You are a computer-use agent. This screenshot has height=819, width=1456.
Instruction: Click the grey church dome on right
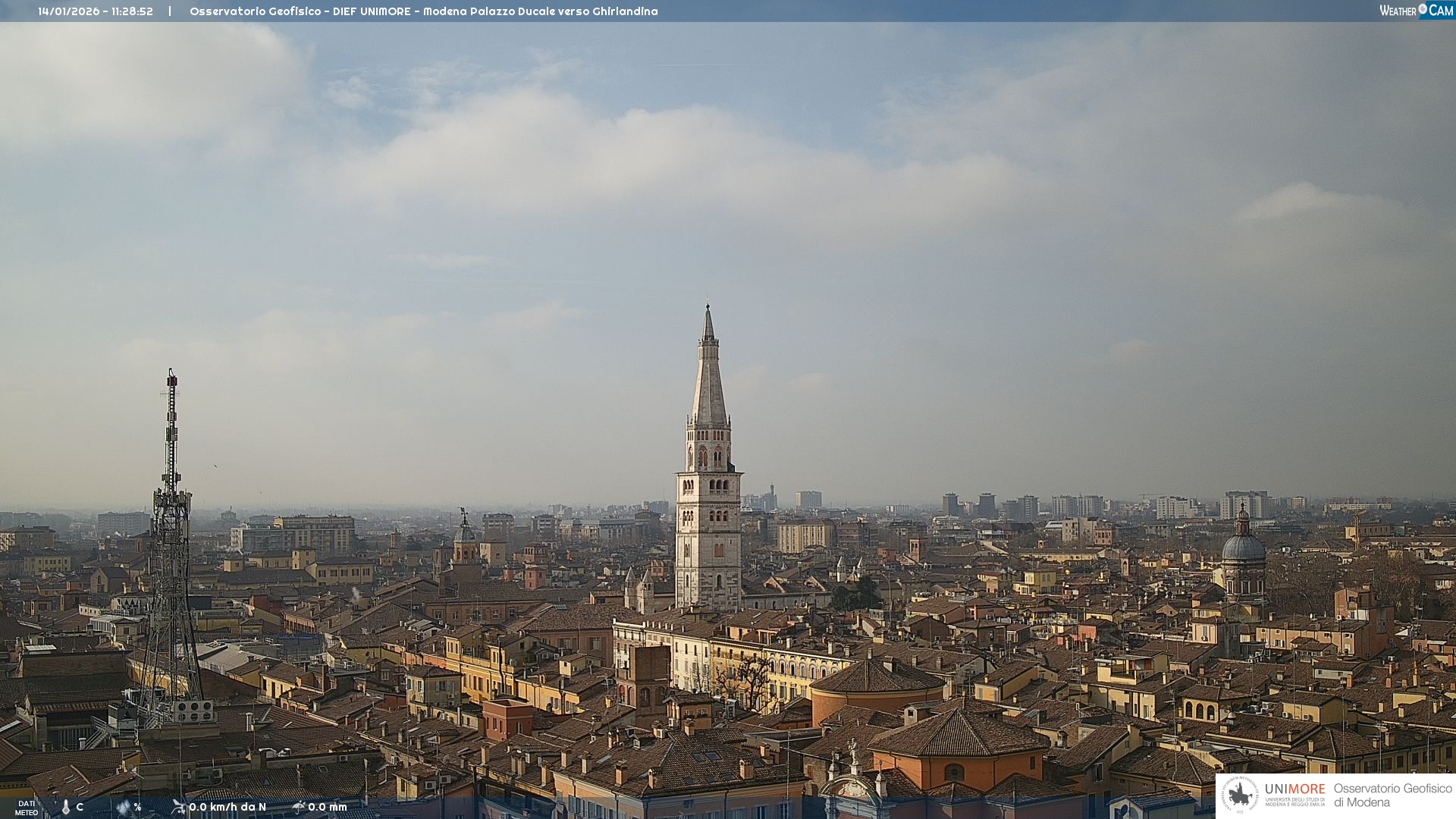tap(1243, 548)
